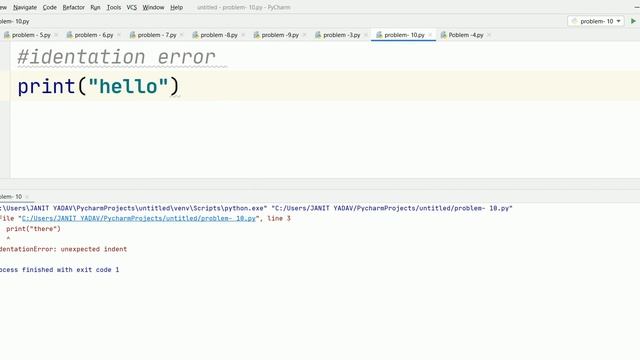This screenshot has width=640, height=360.
Task: Click the Python file icon on problem -9.py tab
Action: click(x=256, y=35)
